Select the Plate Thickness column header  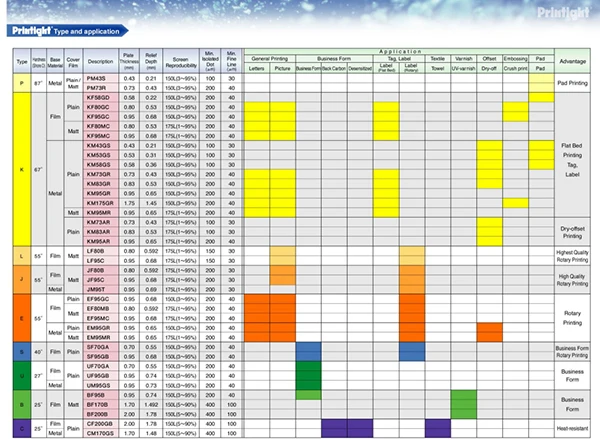click(x=129, y=61)
